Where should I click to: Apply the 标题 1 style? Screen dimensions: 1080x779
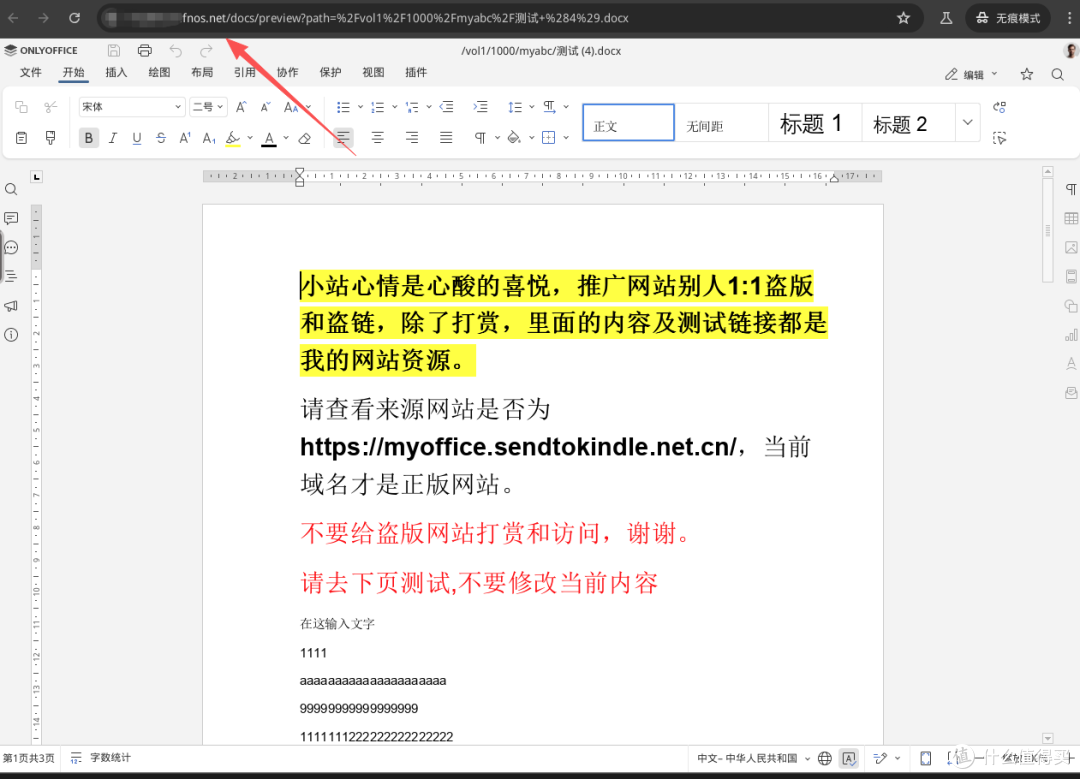click(815, 123)
